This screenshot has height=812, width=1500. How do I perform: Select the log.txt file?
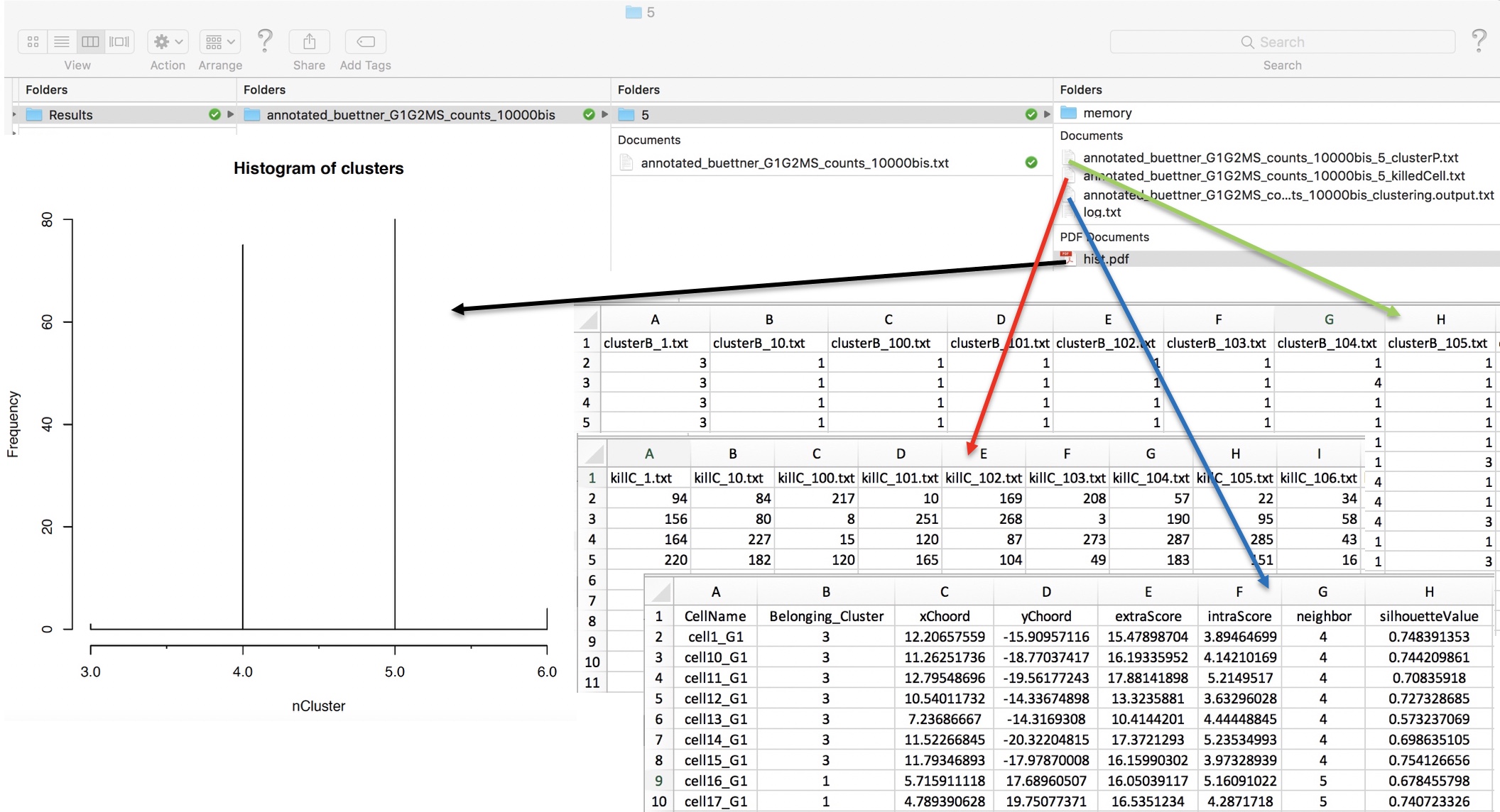pyautogui.click(x=1102, y=212)
